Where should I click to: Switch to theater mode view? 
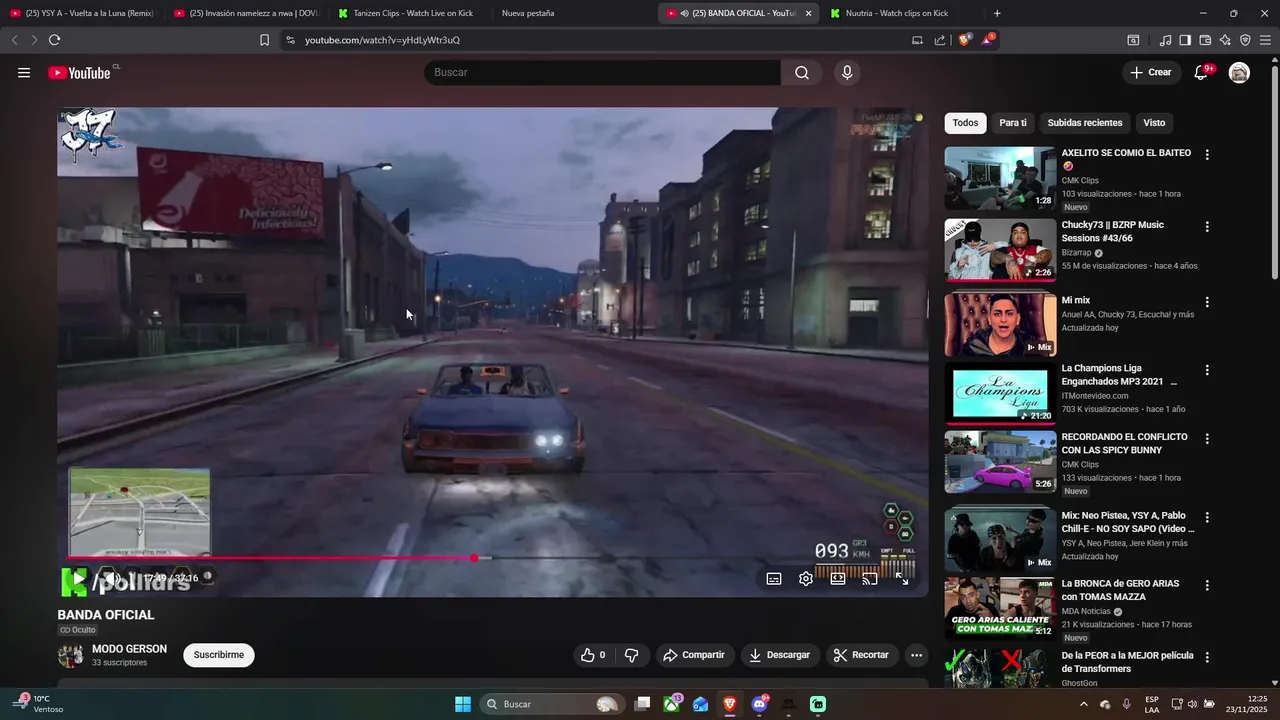tap(838, 578)
